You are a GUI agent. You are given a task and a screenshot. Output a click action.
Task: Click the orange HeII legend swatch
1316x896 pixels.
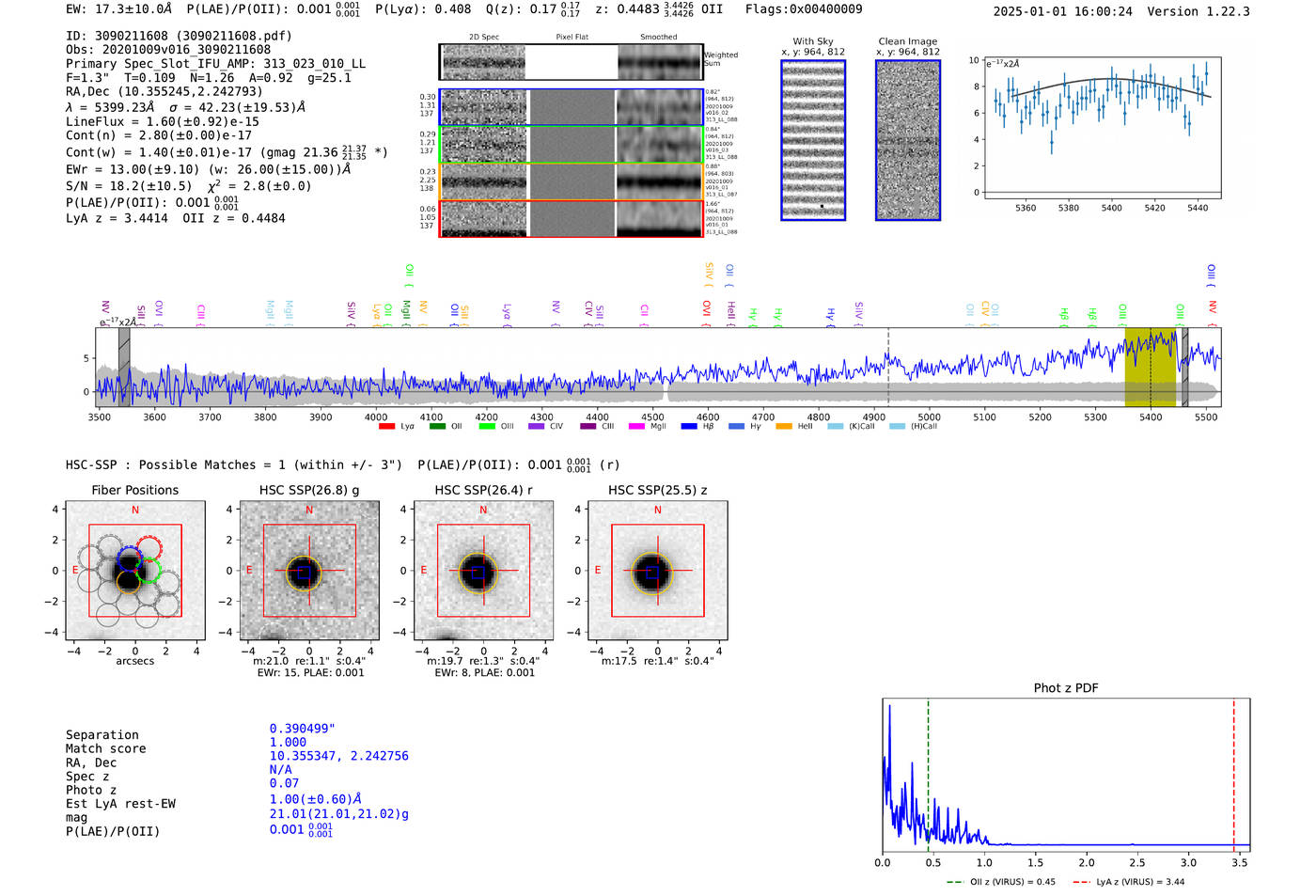point(784,427)
